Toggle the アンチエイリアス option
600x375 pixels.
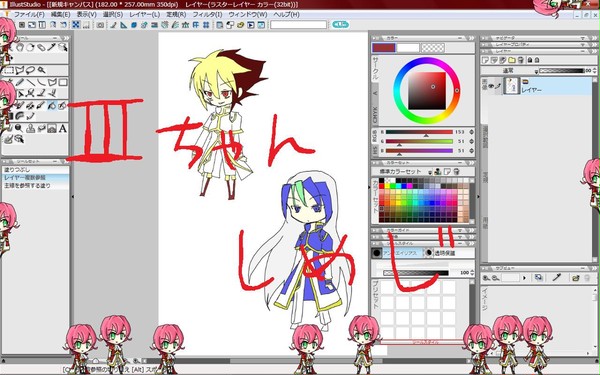tap(398, 253)
